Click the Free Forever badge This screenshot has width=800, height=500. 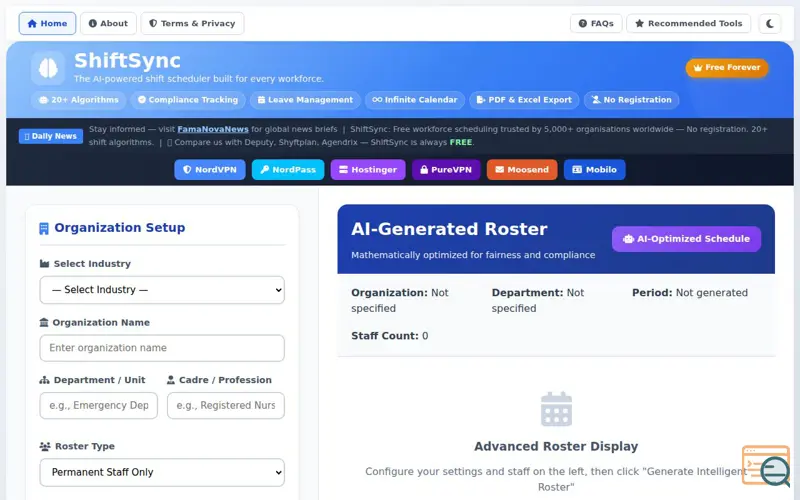pyautogui.click(x=727, y=67)
